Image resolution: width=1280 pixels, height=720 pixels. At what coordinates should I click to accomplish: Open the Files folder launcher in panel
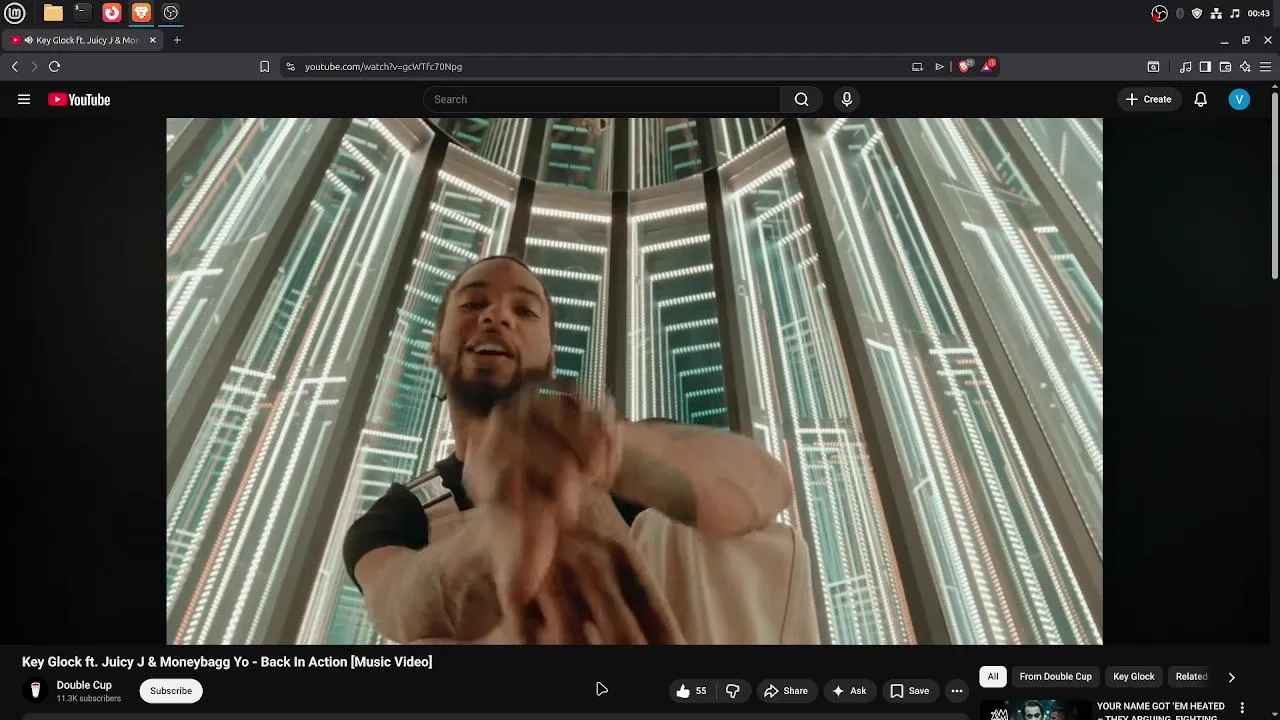pos(53,13)
